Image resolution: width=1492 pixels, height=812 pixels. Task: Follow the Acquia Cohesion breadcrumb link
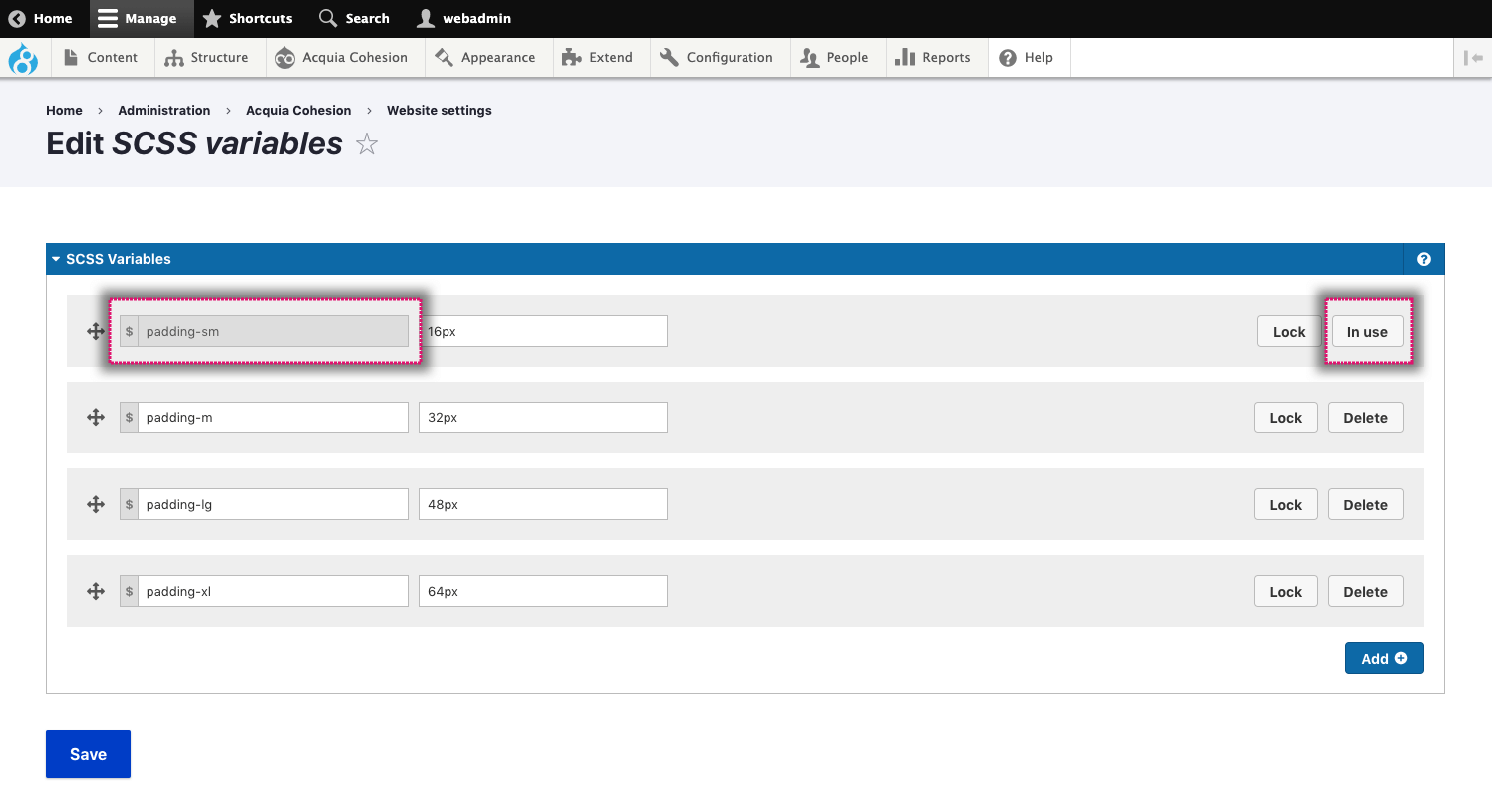[x=299, y=111]
